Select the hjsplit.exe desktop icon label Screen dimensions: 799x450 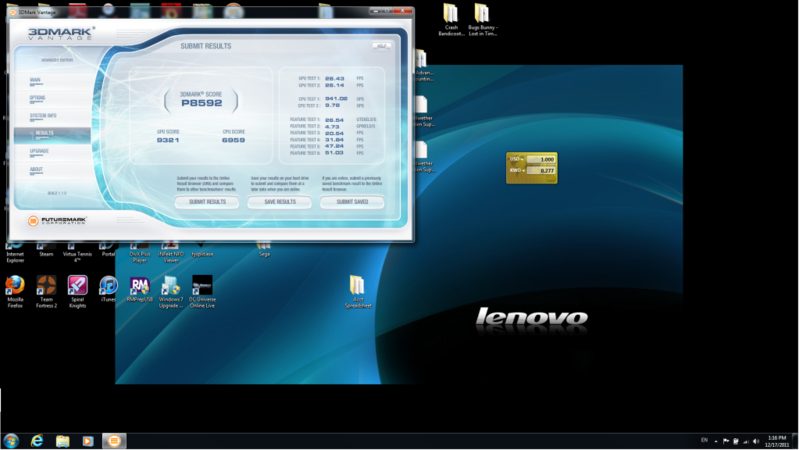202,254
